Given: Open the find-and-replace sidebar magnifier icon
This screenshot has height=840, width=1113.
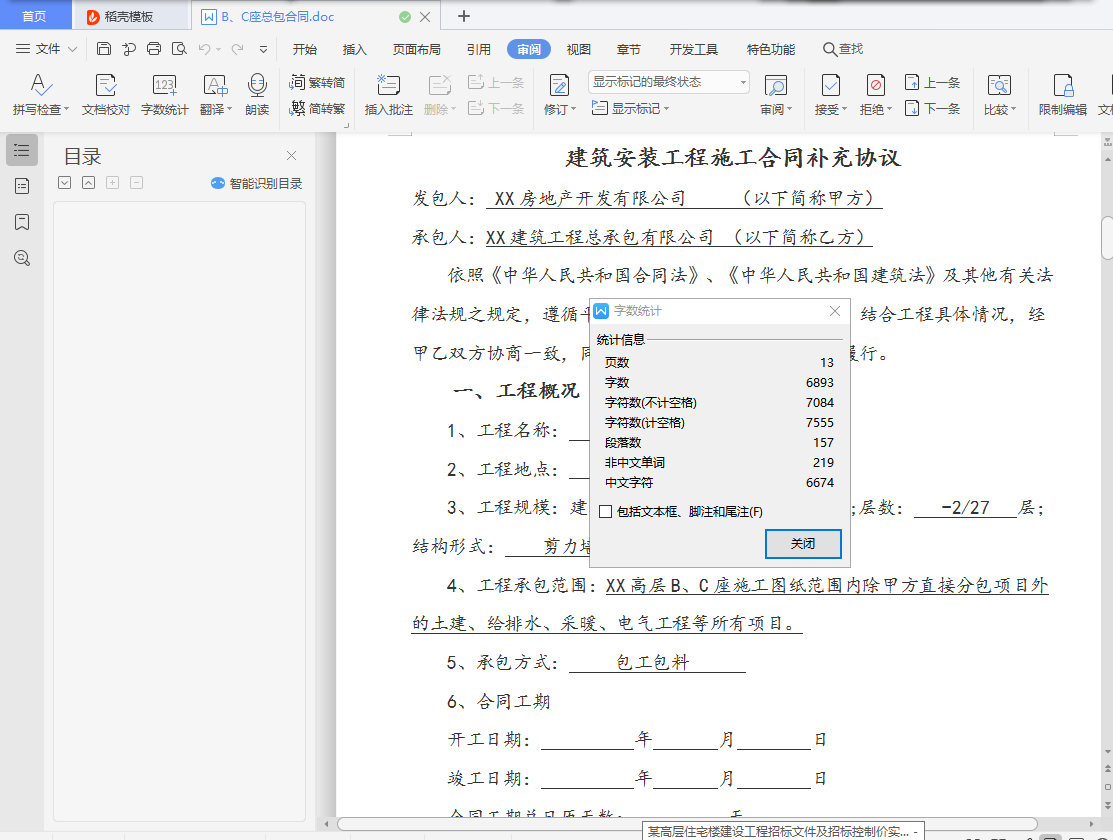Looking at the screenshot, I should tap(22, 258).
